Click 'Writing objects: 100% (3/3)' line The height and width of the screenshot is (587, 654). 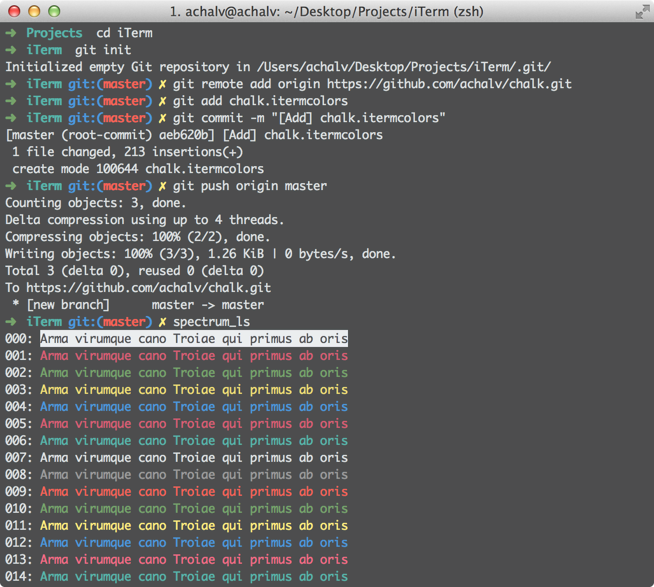click(x=200, y=254)
